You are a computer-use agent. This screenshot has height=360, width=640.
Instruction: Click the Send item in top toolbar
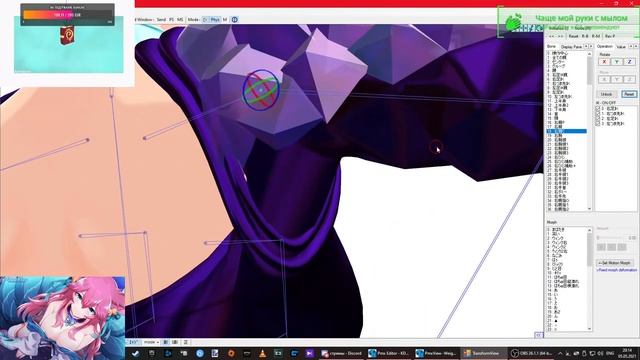[161, 20]
